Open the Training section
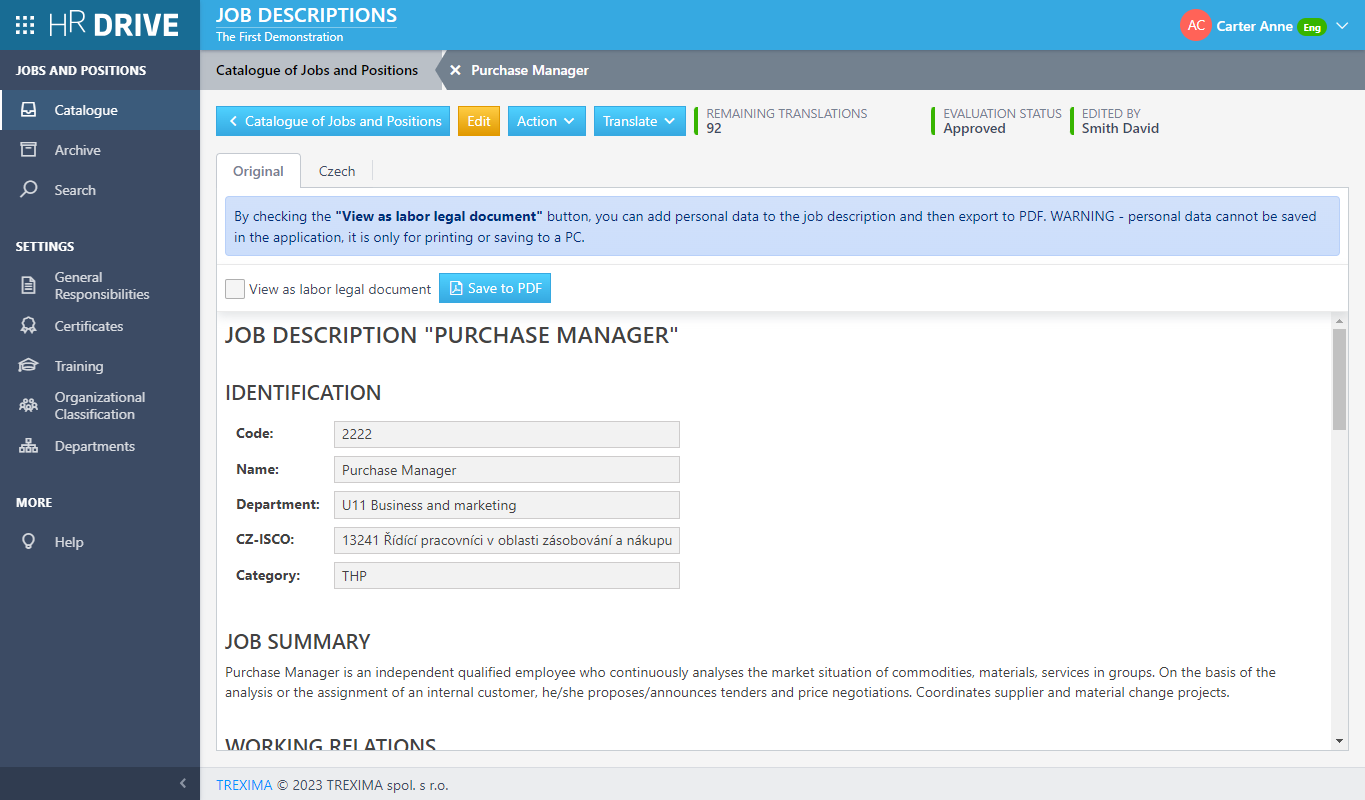This screenshot has width=1365, height=800. [x=77, y=366]
